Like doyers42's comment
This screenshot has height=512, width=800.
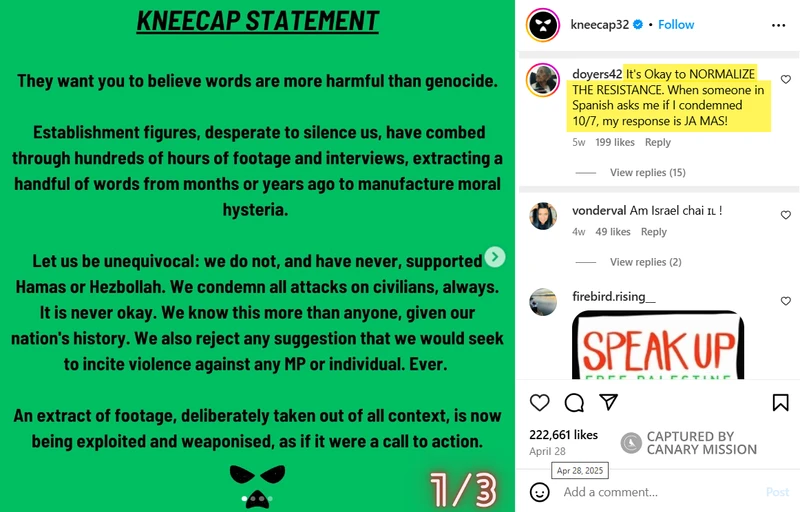(786, 79)
